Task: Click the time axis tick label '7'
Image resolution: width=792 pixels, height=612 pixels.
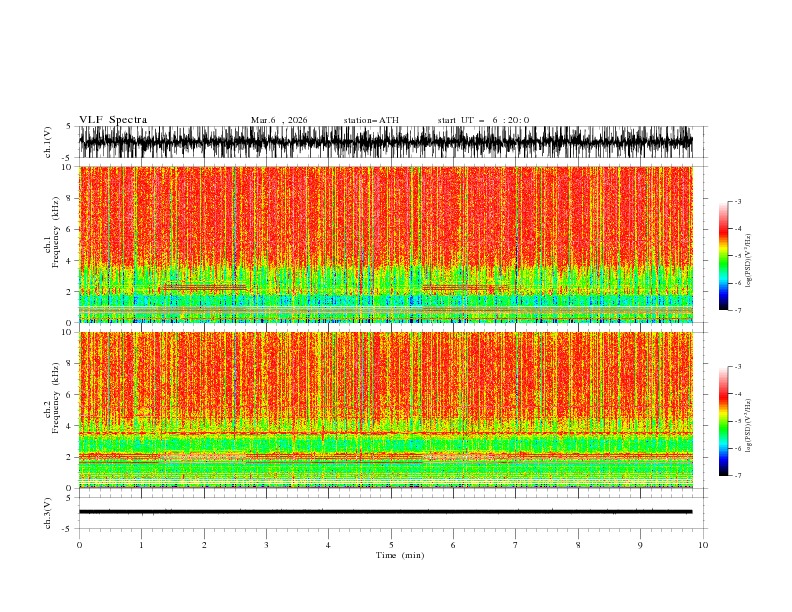Action: tap(516, 545)
